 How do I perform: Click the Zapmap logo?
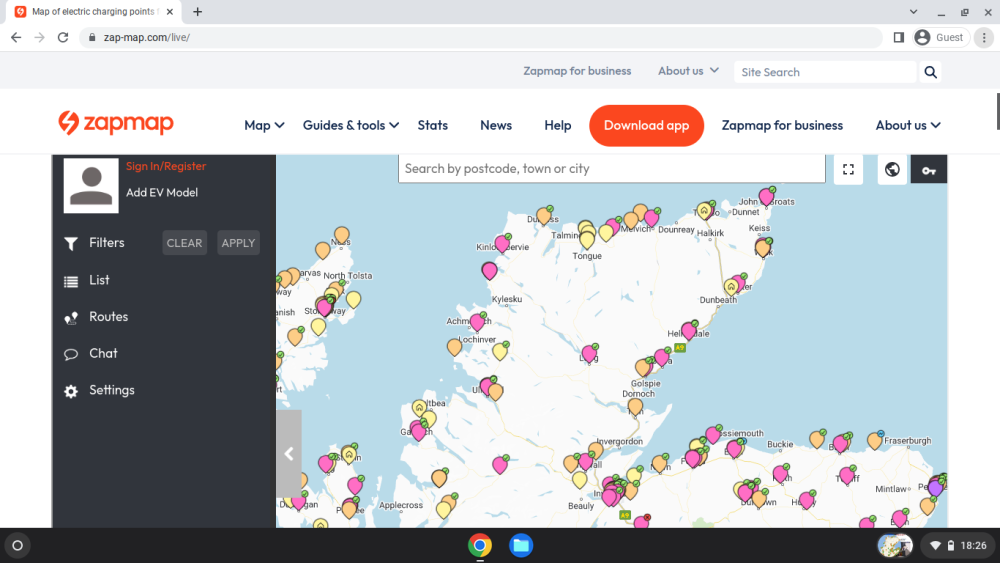[x=115, y=123]
